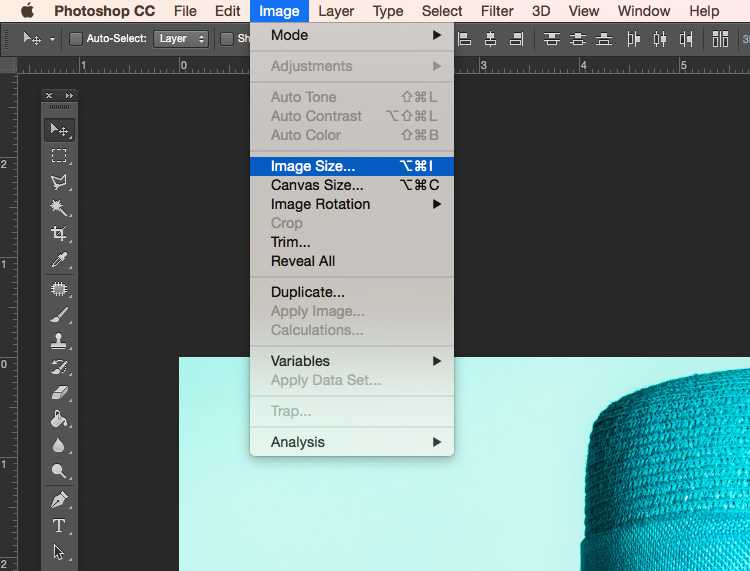Select the Crop tool
Viewport: 750px width, 571px height.
click(59, 233)
